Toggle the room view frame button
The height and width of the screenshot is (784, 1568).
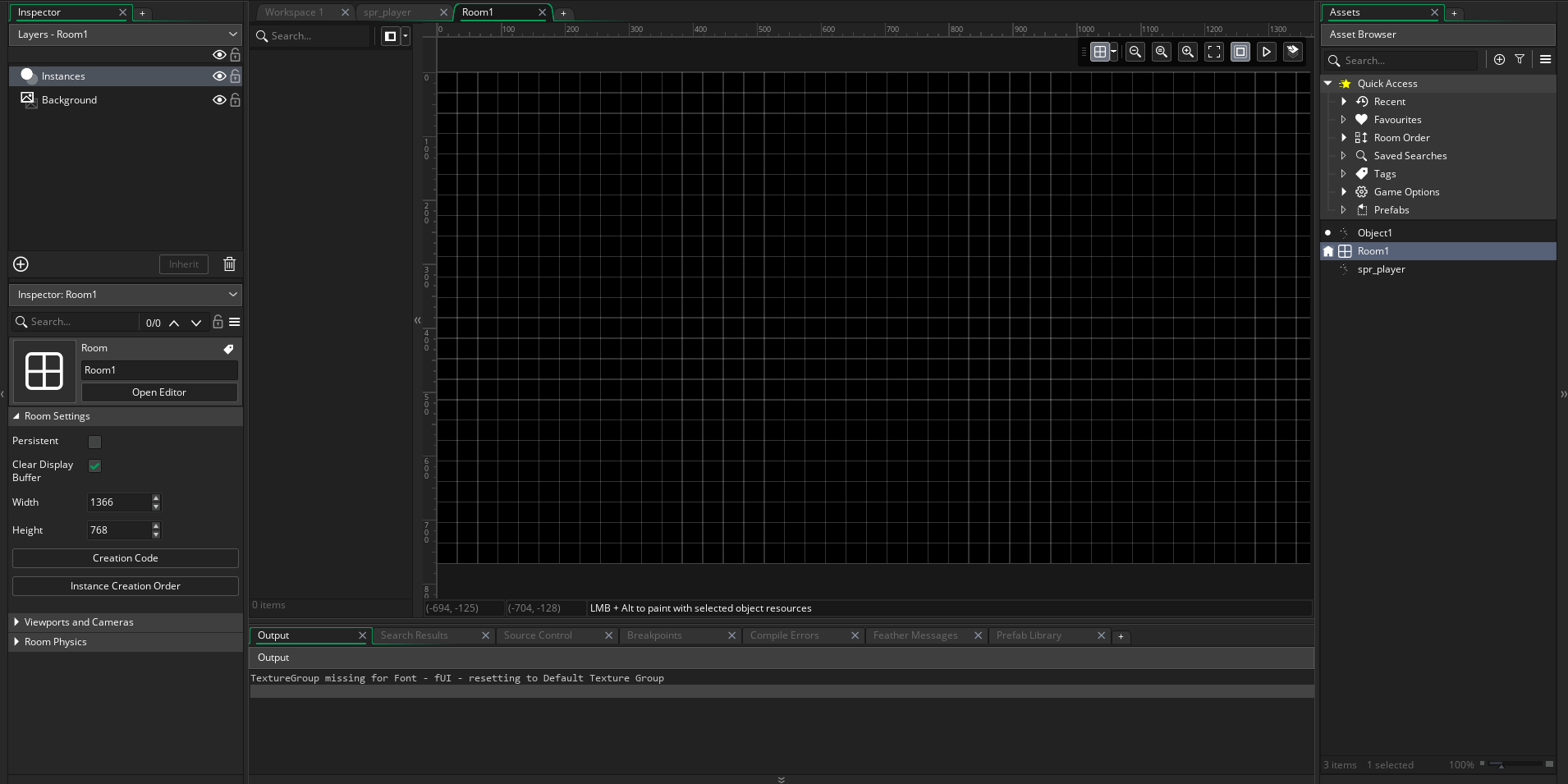coord(1240,52)
